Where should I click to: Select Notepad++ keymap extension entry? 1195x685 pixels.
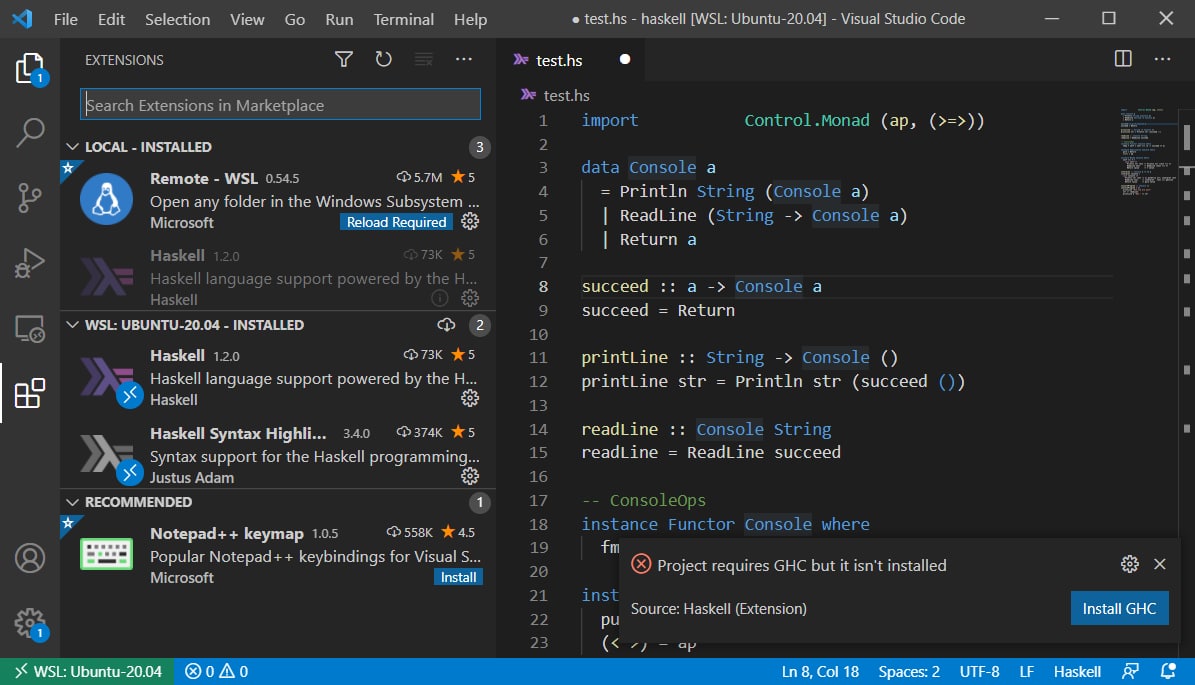(278, 554)
